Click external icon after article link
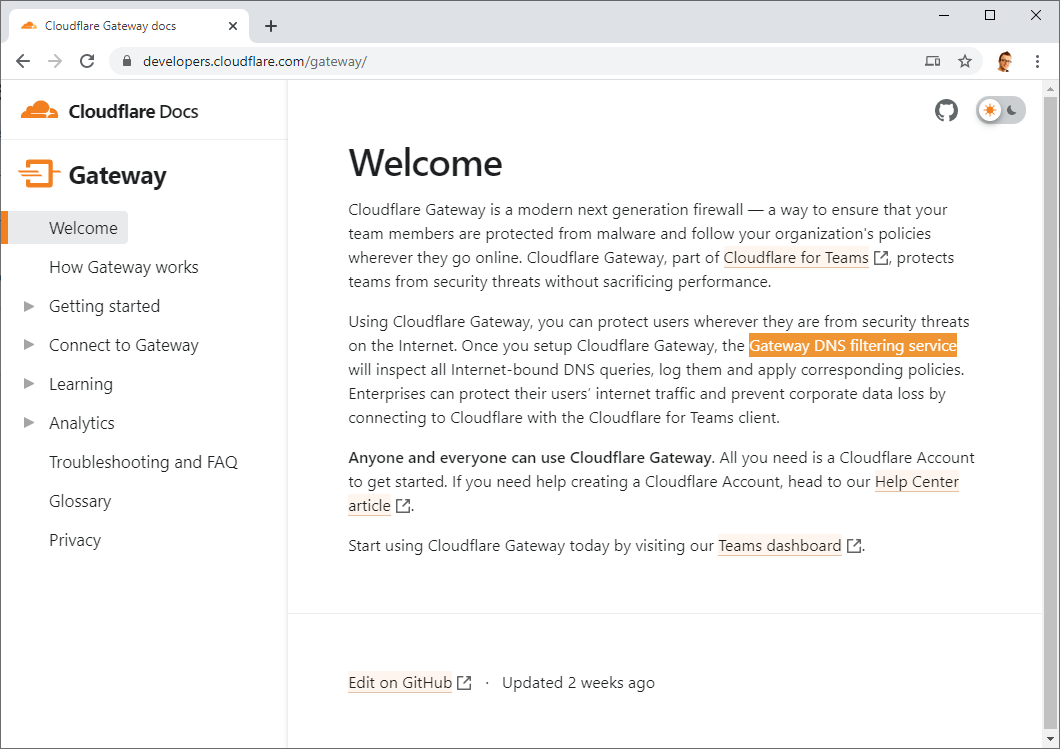 (x=403, y=506)
